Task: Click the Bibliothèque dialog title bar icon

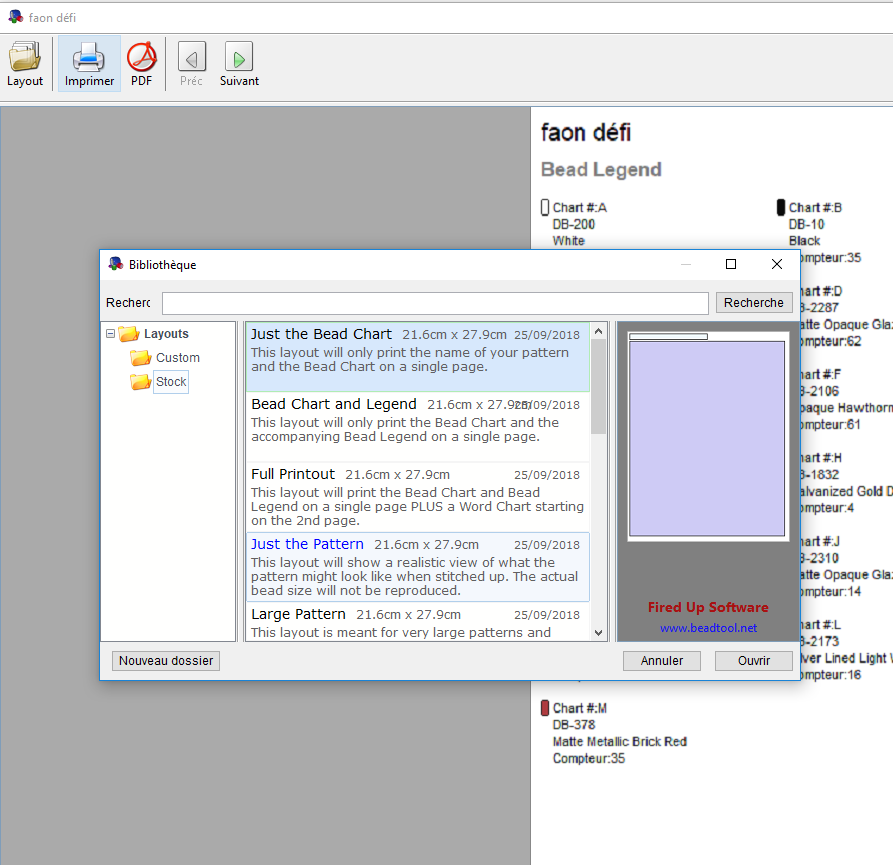Action: point(112,264)
